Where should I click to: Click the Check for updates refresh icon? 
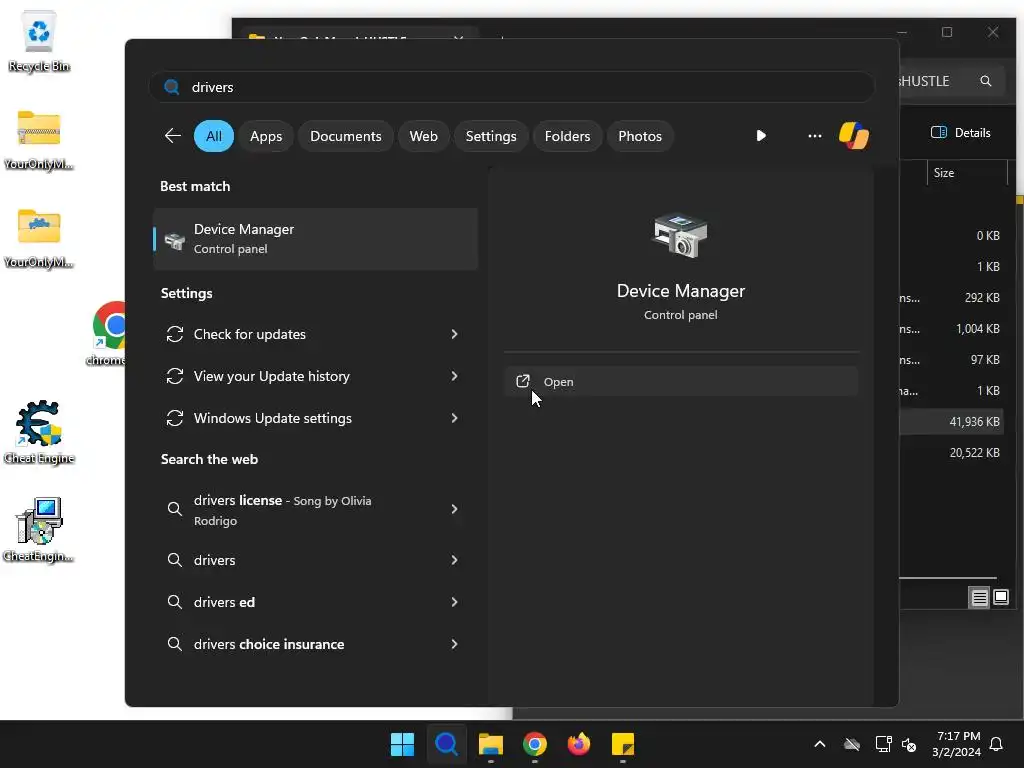tap(174, 334)
